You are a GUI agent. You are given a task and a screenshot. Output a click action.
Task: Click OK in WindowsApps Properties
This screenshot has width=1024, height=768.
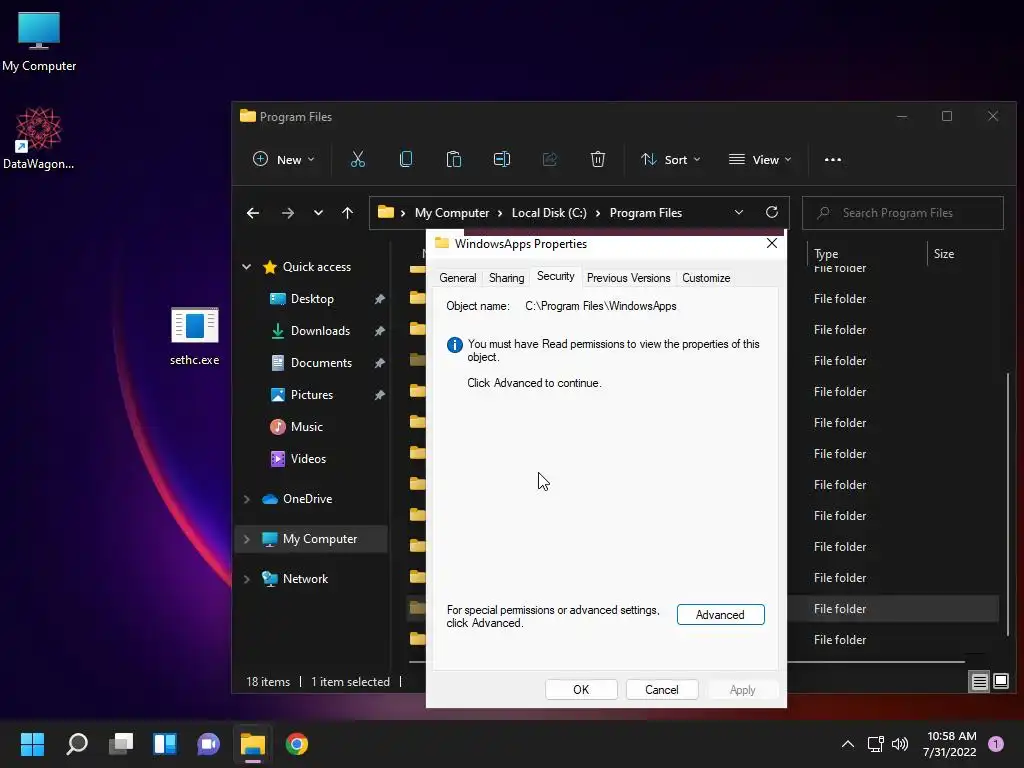pyautogui.click(x=581, y=690)
